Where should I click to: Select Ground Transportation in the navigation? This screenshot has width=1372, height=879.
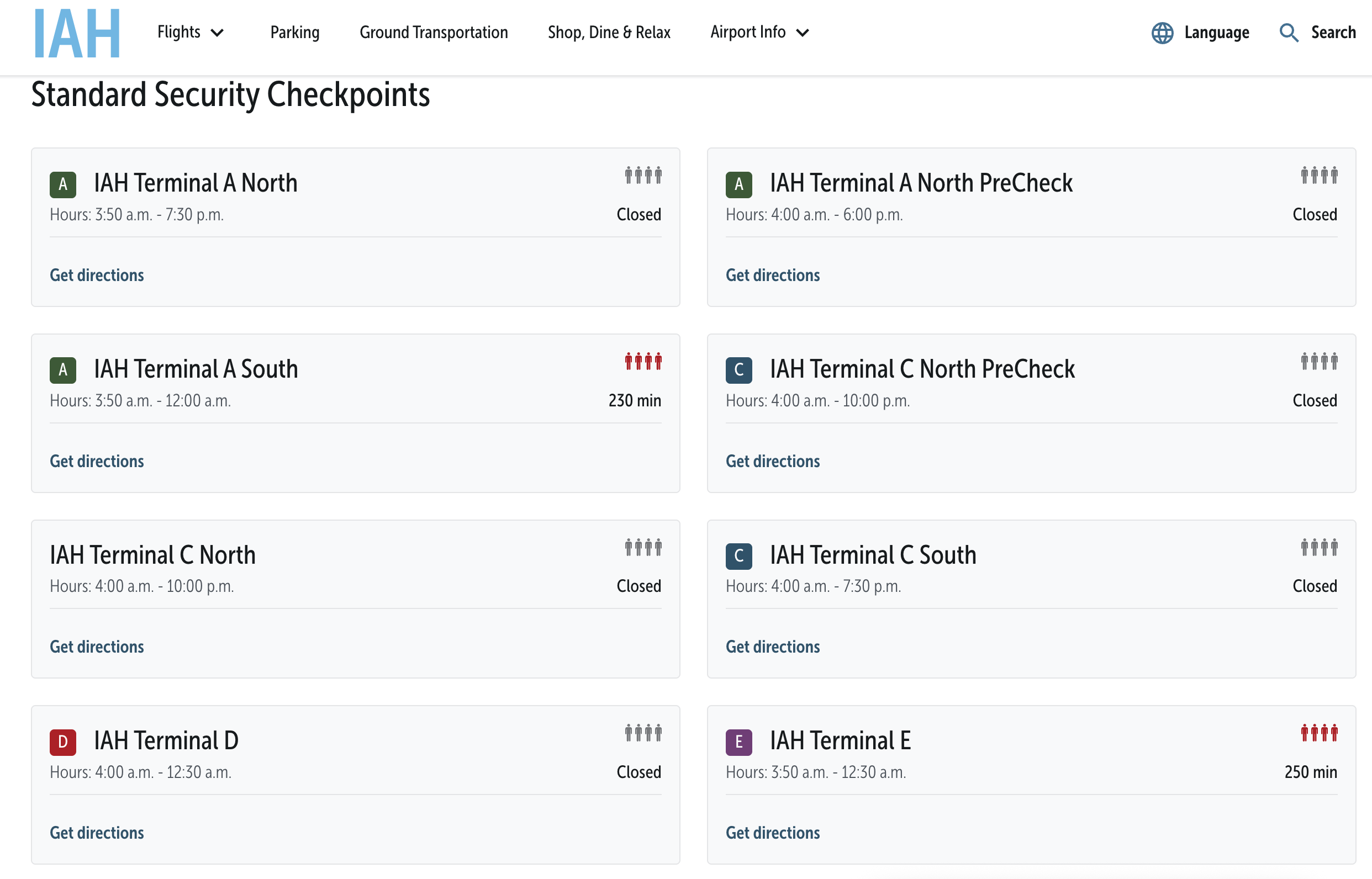point(434,33)
